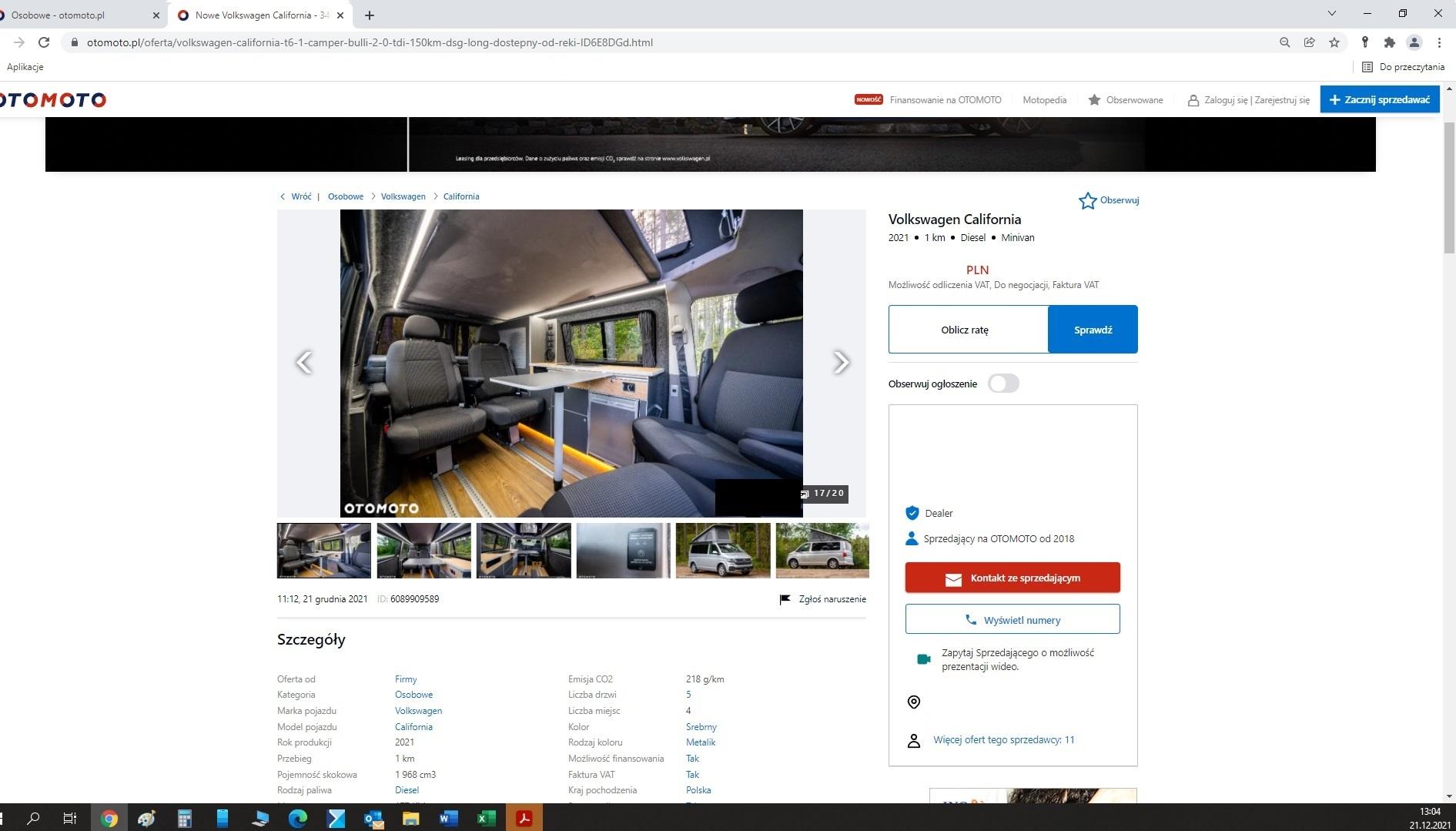Open Microsoft Edge from the taskbar

[298, 818]
